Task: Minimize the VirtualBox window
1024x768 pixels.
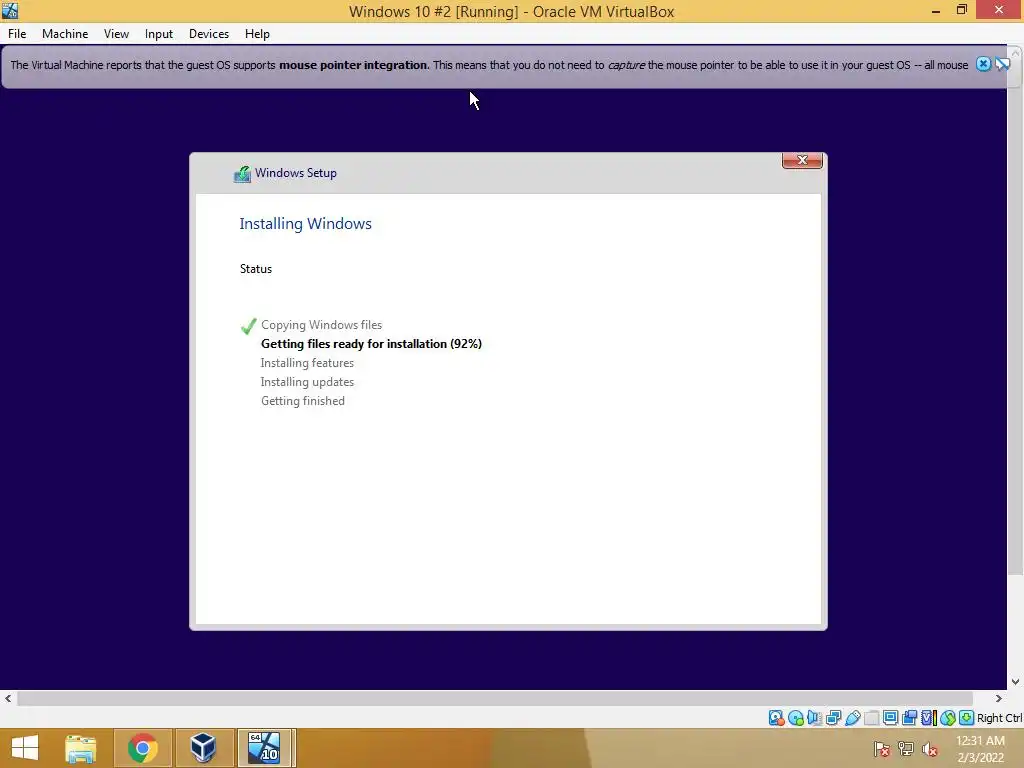Action: coord(936,10)
